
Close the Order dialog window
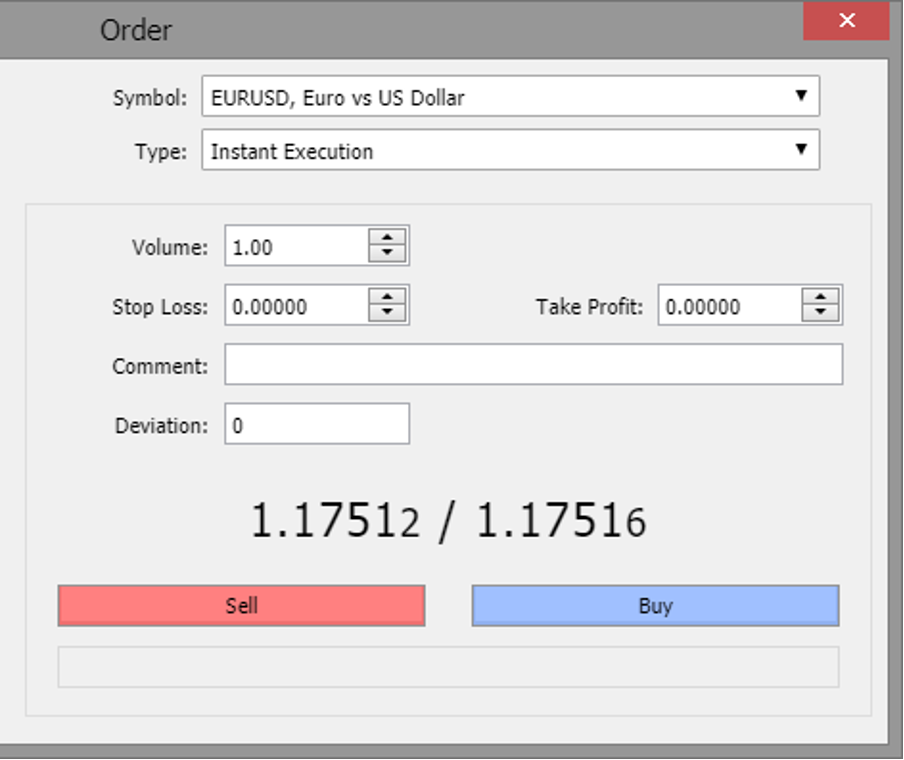(x=846, y=21)
